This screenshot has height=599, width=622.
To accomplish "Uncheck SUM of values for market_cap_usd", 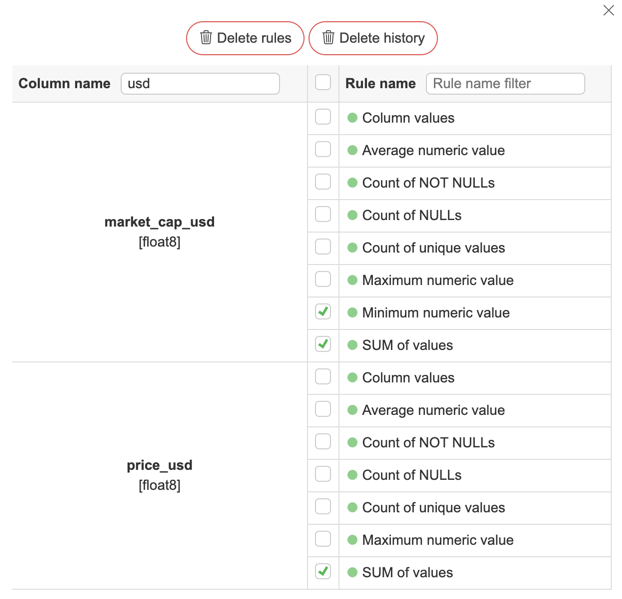I will point(323,344).
